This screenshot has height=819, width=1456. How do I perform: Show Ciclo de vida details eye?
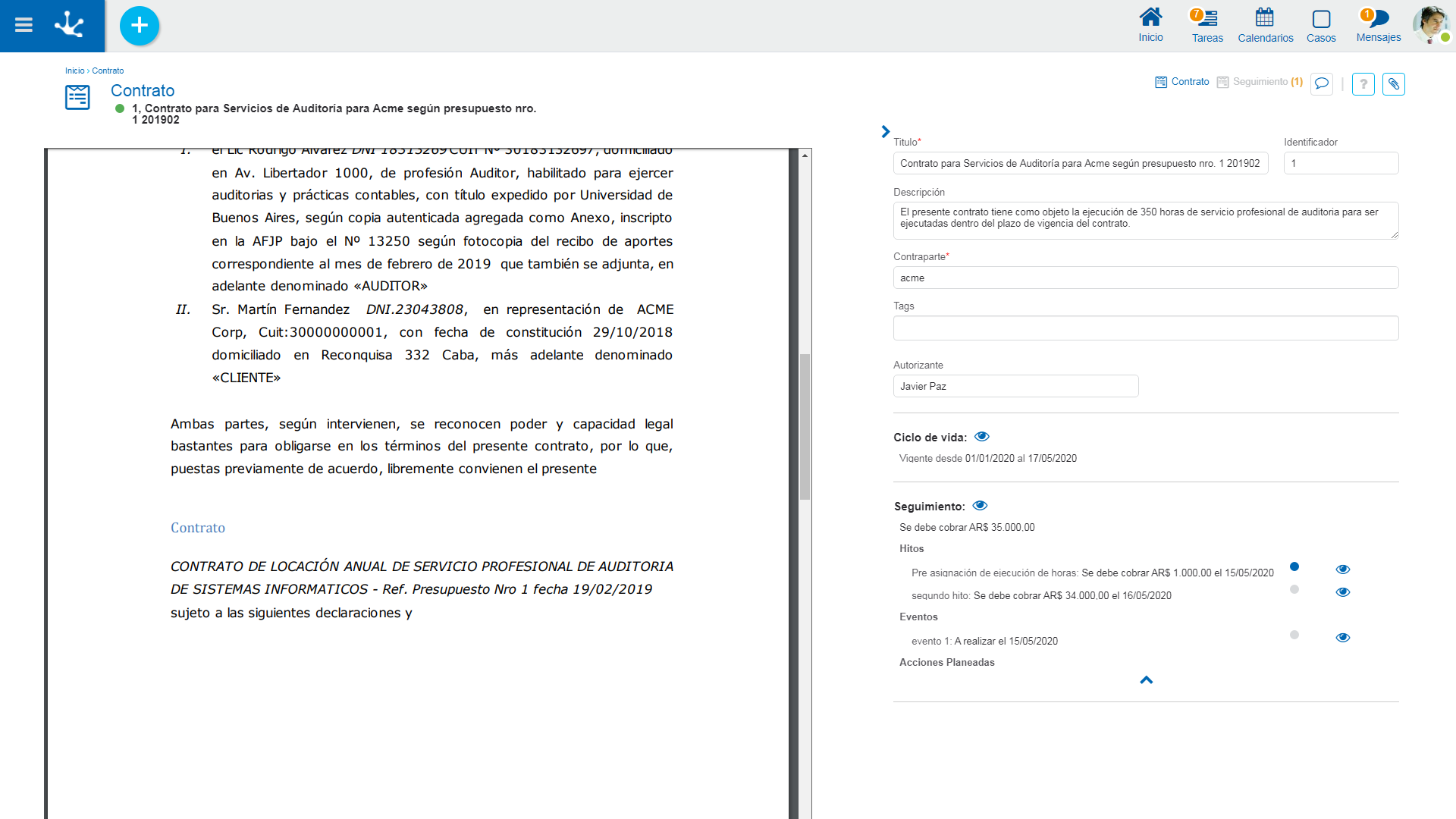981,437
